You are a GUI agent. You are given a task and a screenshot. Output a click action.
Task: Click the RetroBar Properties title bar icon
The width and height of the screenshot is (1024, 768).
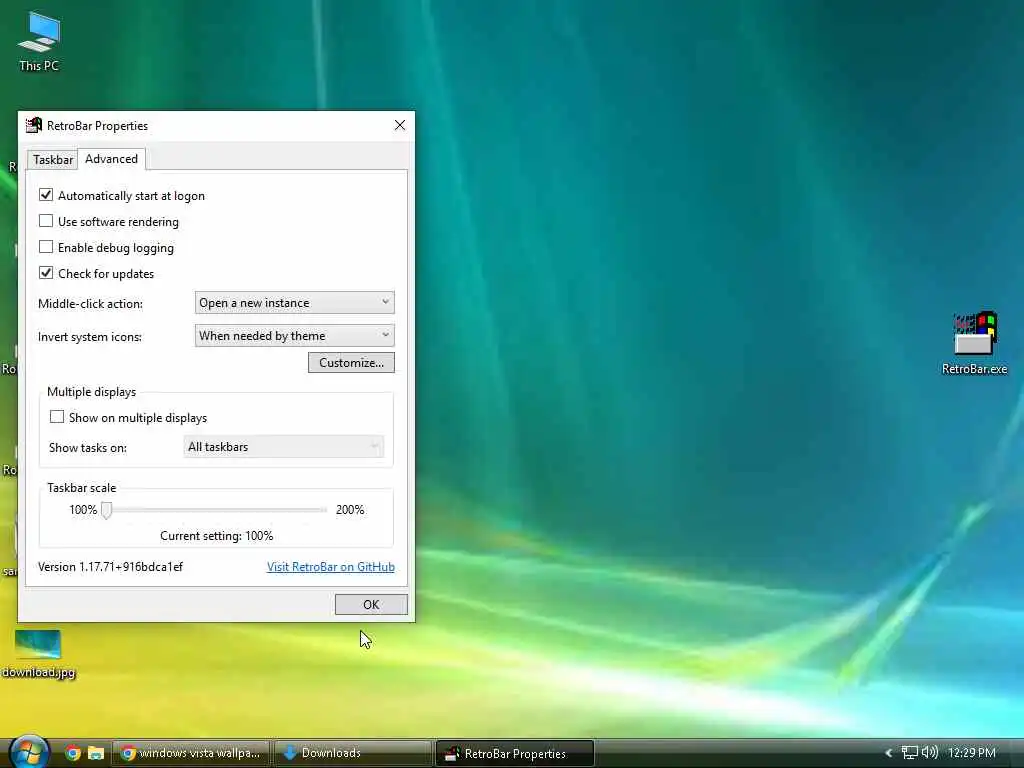click(x=34, y=125)
